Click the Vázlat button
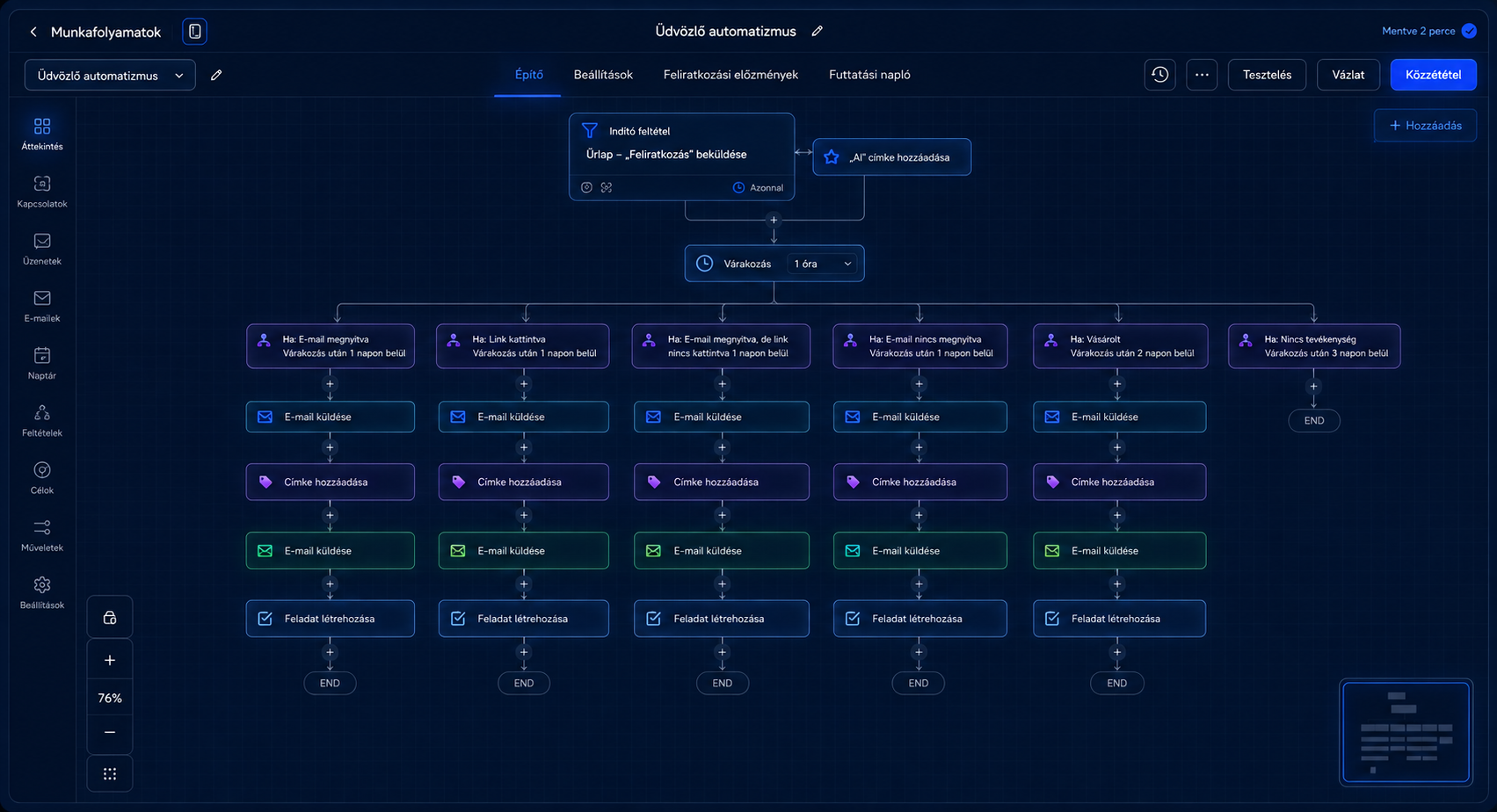 click(1348, 75)
